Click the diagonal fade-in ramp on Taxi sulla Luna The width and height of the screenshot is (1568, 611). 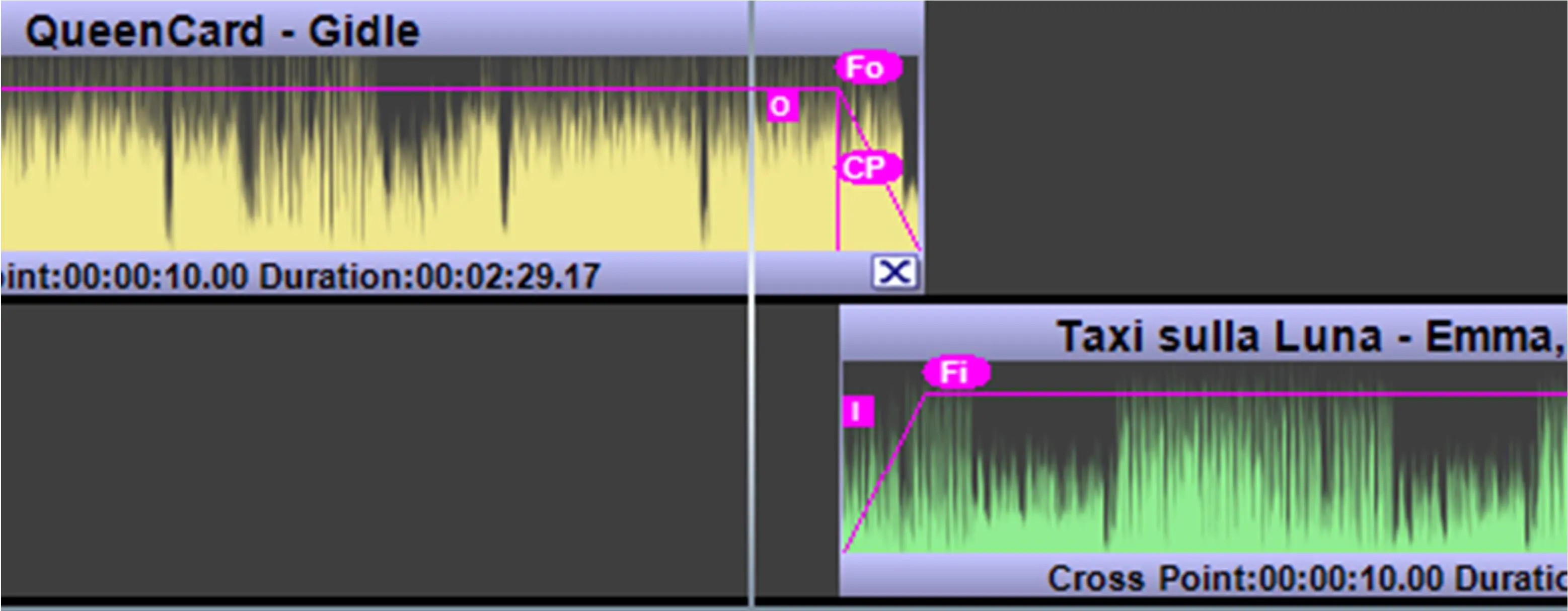(884, 474)
